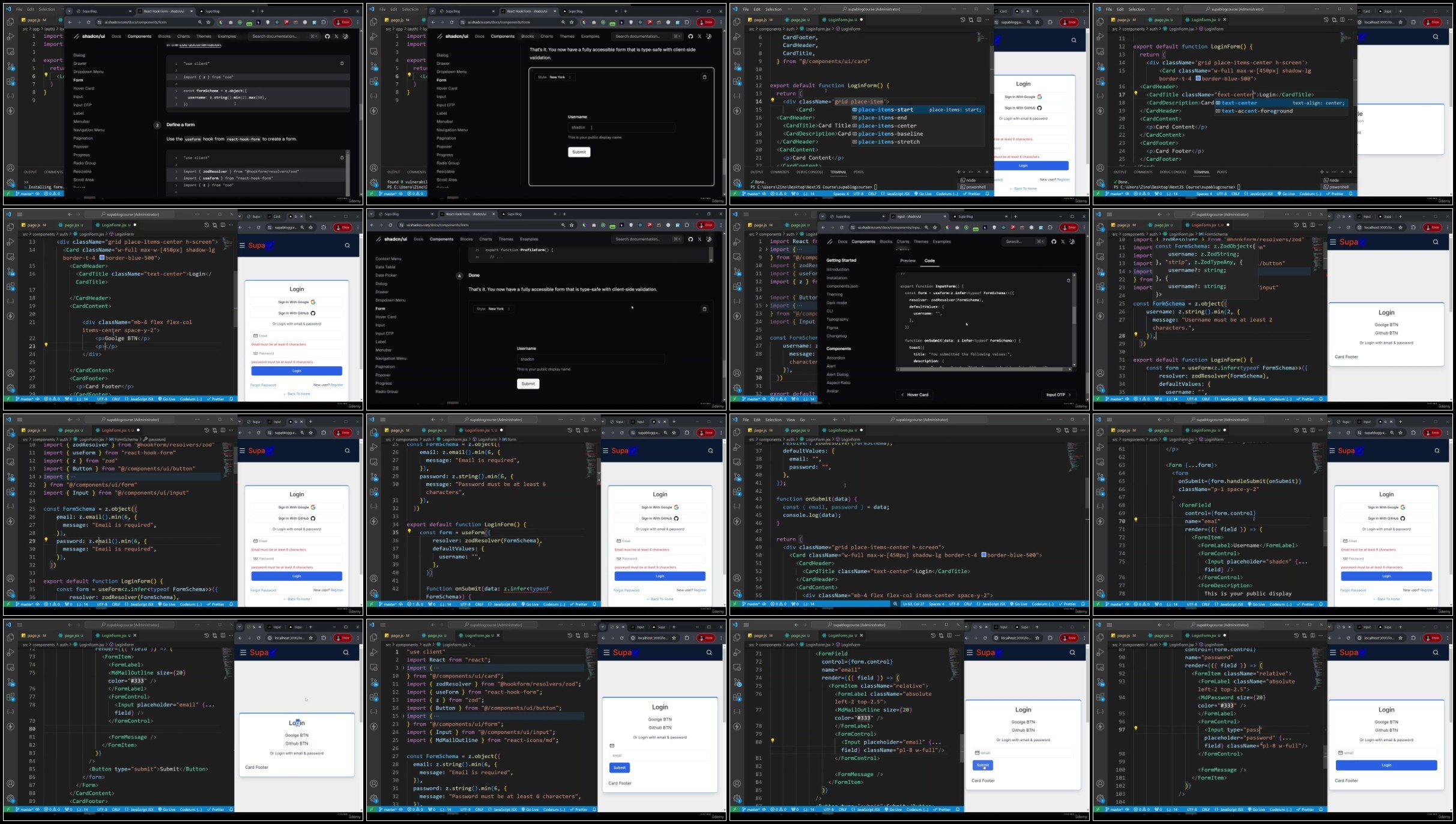The width and height of the screenshot is (1456, 824).
Task: Select the text-accent-foreground suggestion
Action: pos(1281,111)
